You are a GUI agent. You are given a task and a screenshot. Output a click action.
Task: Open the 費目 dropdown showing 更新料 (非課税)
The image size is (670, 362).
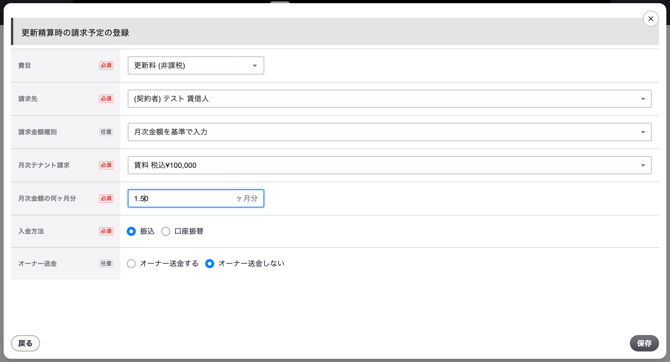[x=196, y=65]
